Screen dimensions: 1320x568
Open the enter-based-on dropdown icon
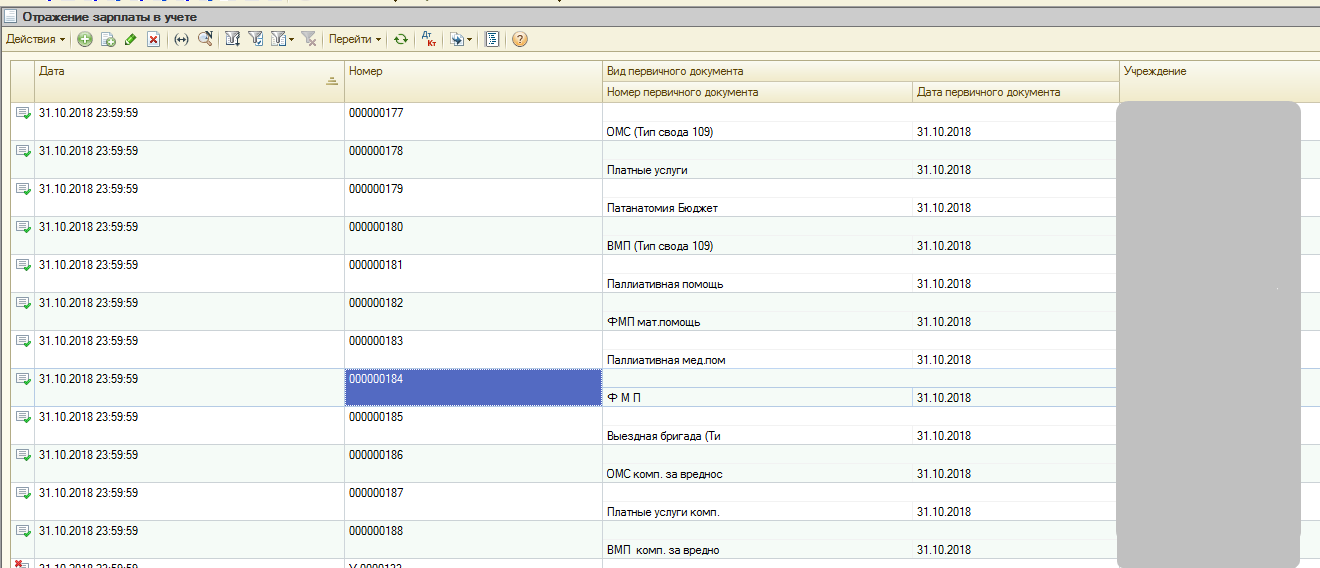[x=459, y=39]
